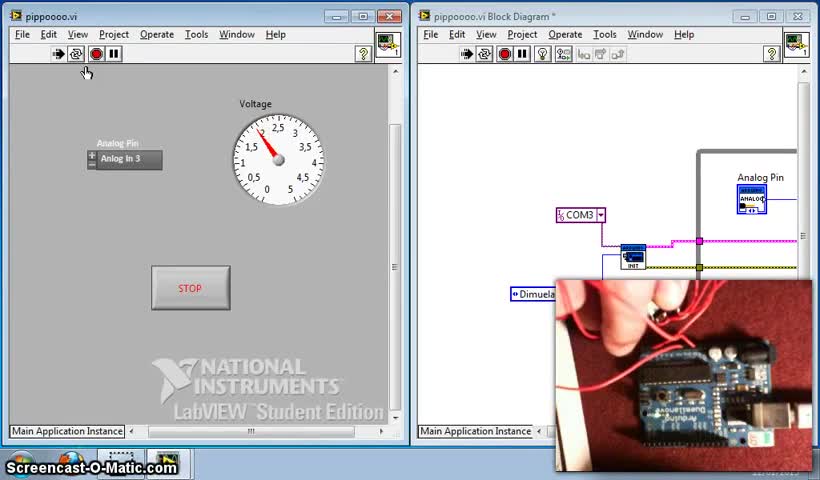Viewport: 820px width, 480px height.
Task: Click Run Continuously in front panel toolbar
Action: point(76,54)
